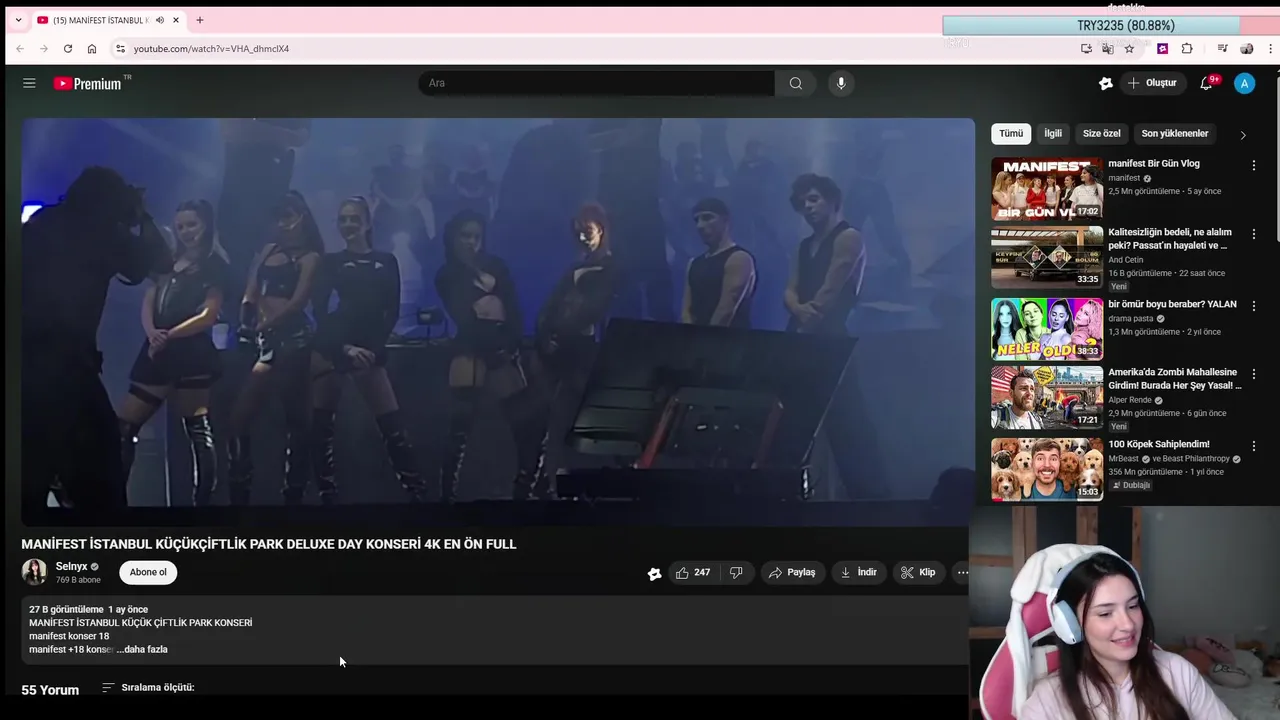Click the browser address bar URL
The height and width of the screenshot is (720, 1280).
211,48
